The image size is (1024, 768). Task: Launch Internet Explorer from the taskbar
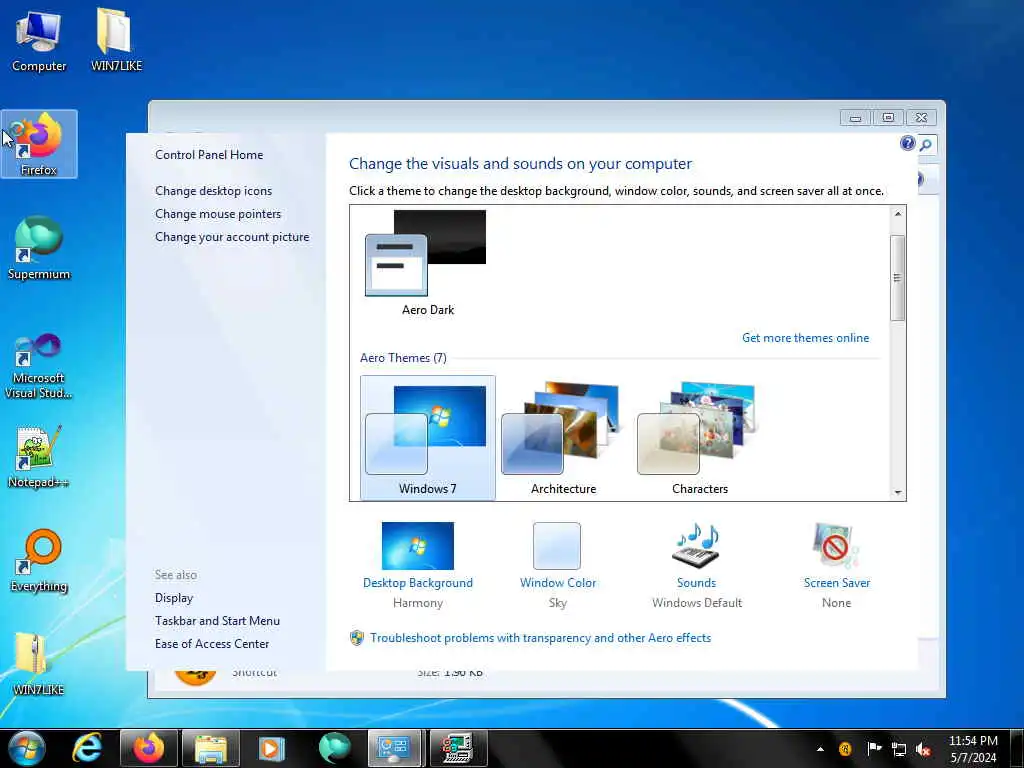coord(87,748)
